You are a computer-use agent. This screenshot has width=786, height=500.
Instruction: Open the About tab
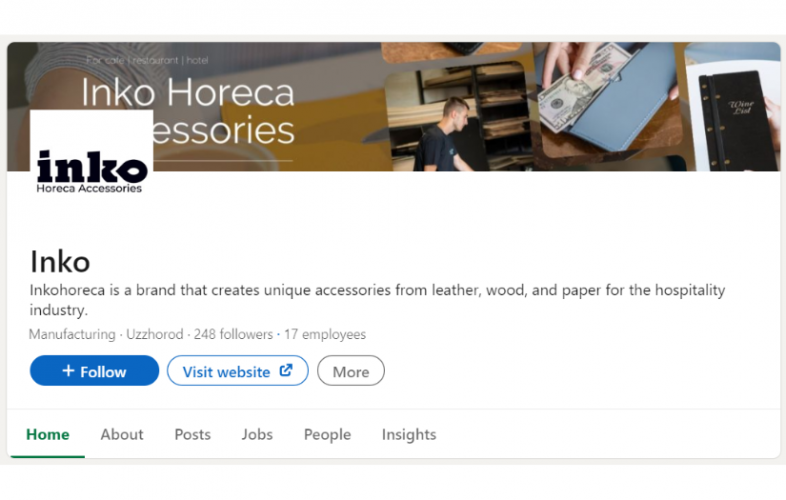click(x=122, y=434)
